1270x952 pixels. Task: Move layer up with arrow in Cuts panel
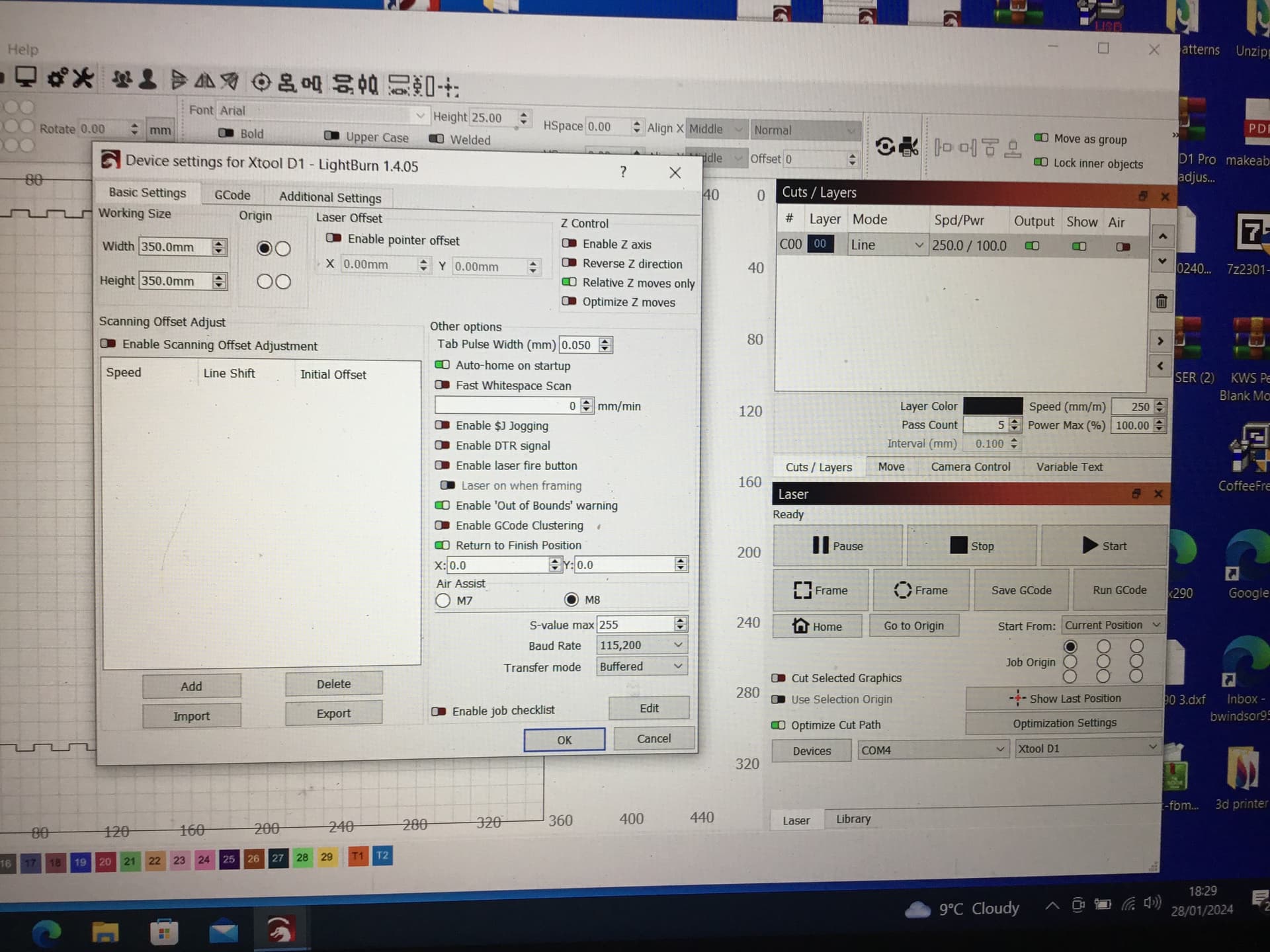pyautogui.click(x=1163, y=236)
